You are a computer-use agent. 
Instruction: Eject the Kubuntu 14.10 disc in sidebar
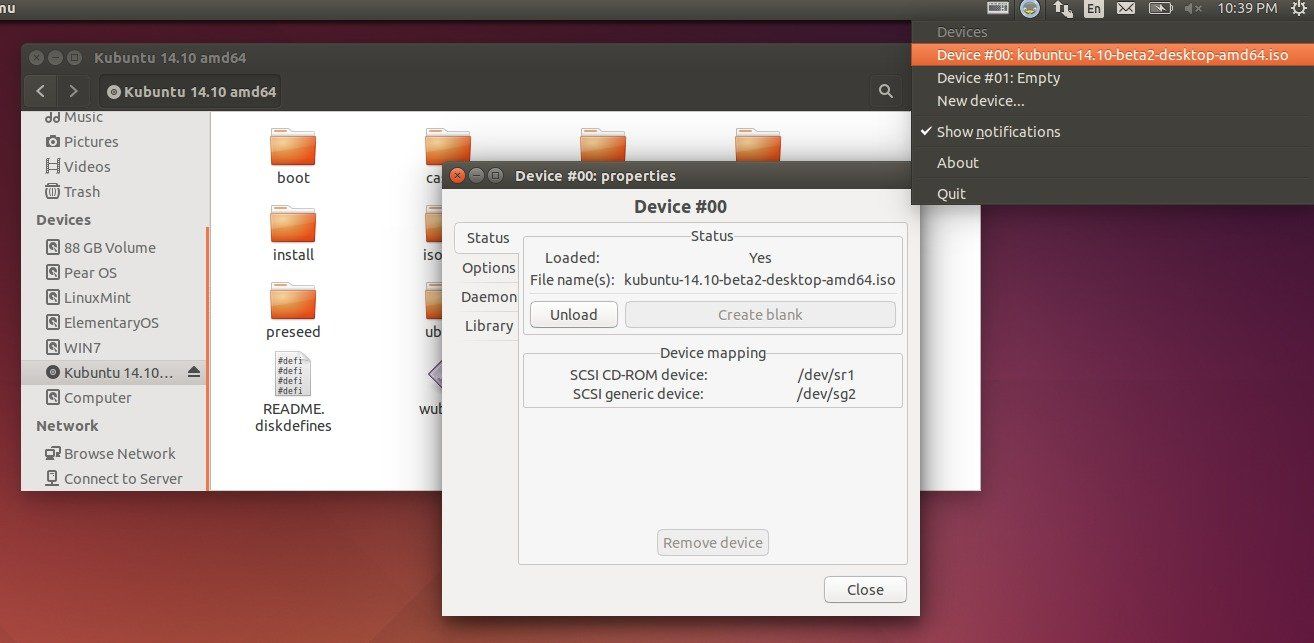point(194,372)
